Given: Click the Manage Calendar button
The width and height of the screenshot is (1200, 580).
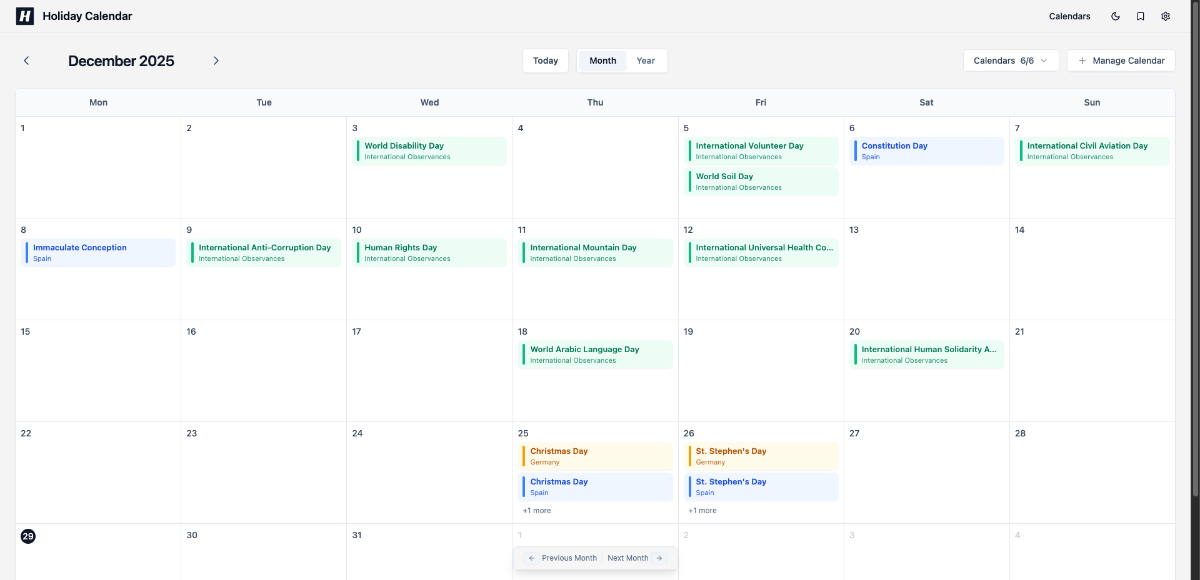Looking at the screenshot, I should click(1121, 60).
